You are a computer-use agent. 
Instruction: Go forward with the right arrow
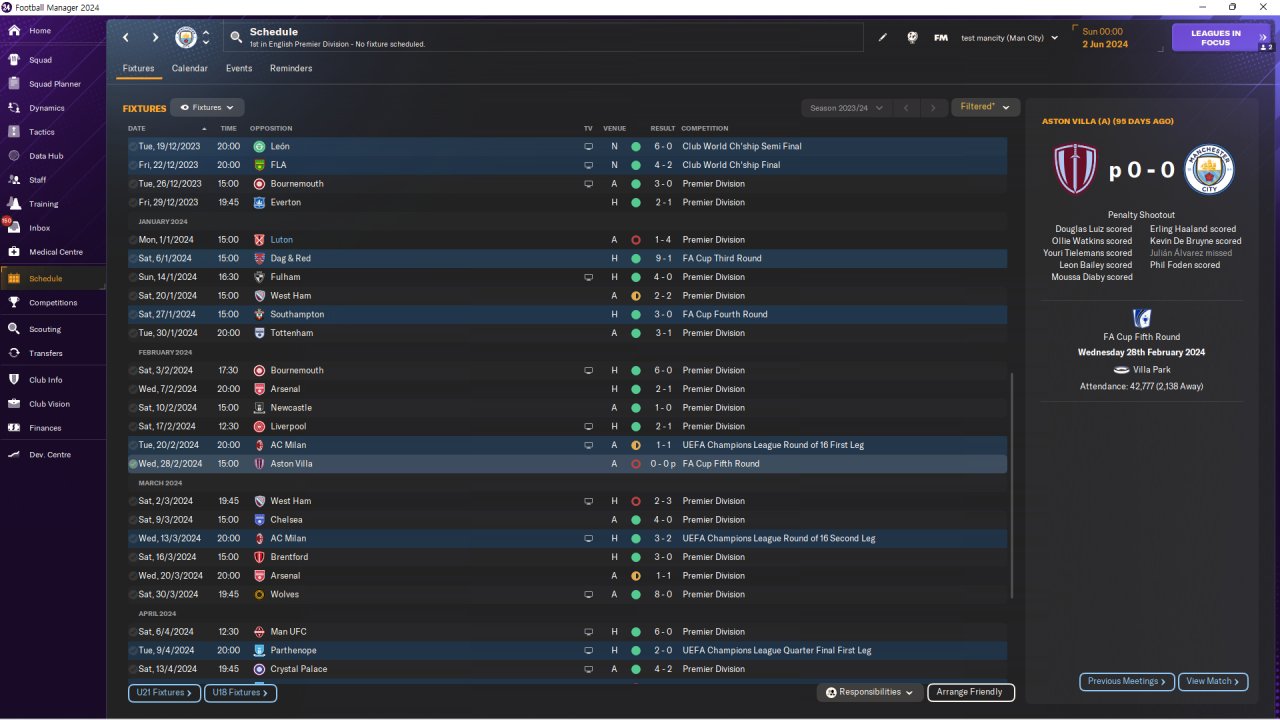[155, 38]
